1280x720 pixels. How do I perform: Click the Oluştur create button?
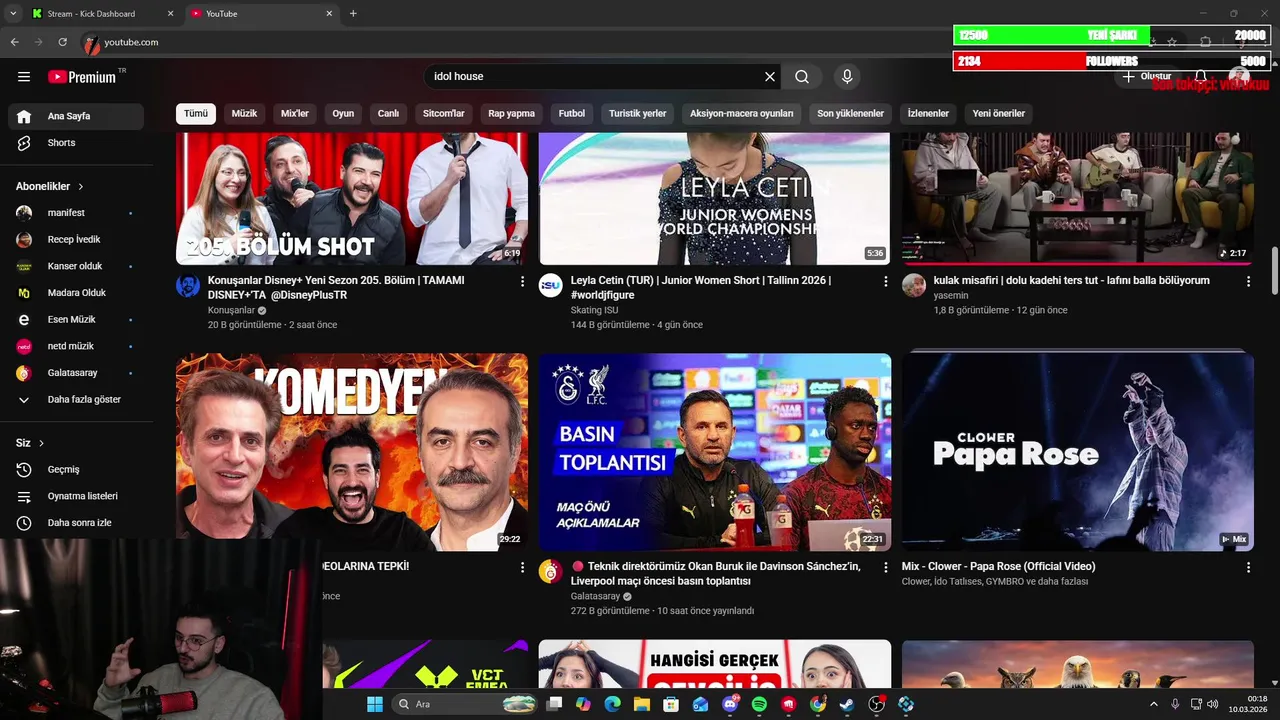point(1146,77)
